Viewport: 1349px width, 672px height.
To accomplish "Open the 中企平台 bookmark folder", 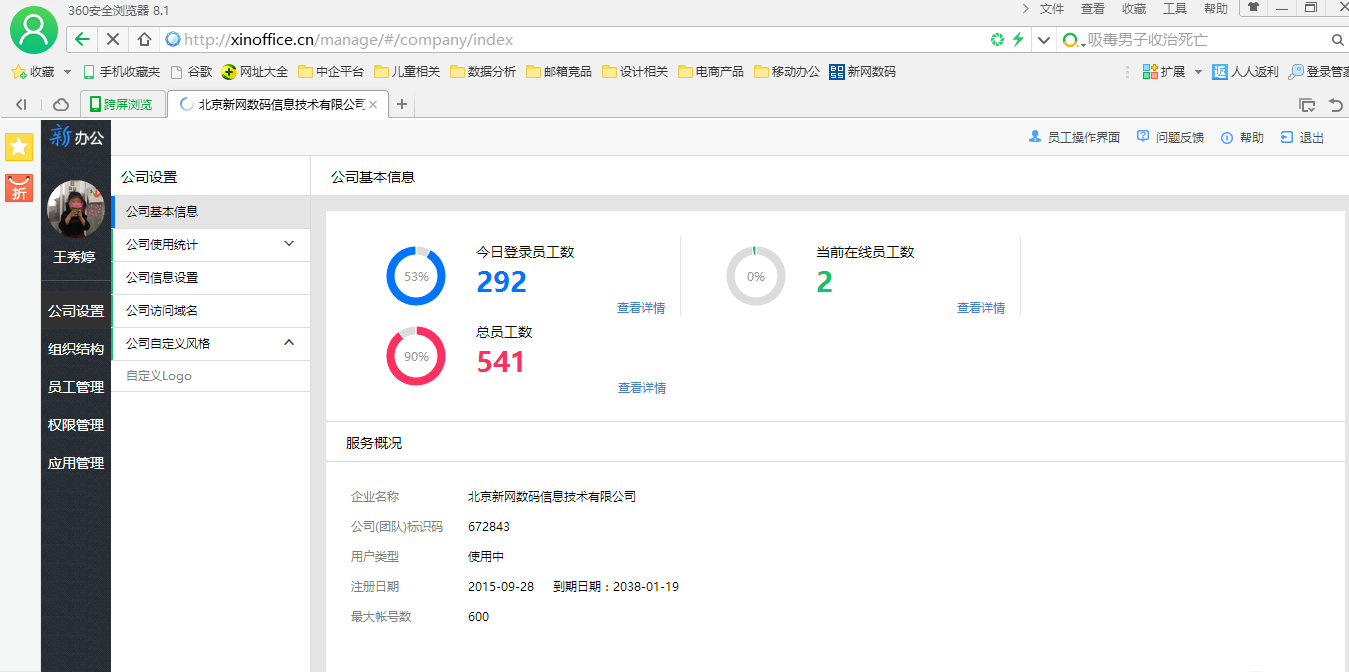I will pyautogui.click(x=331, y=72).
